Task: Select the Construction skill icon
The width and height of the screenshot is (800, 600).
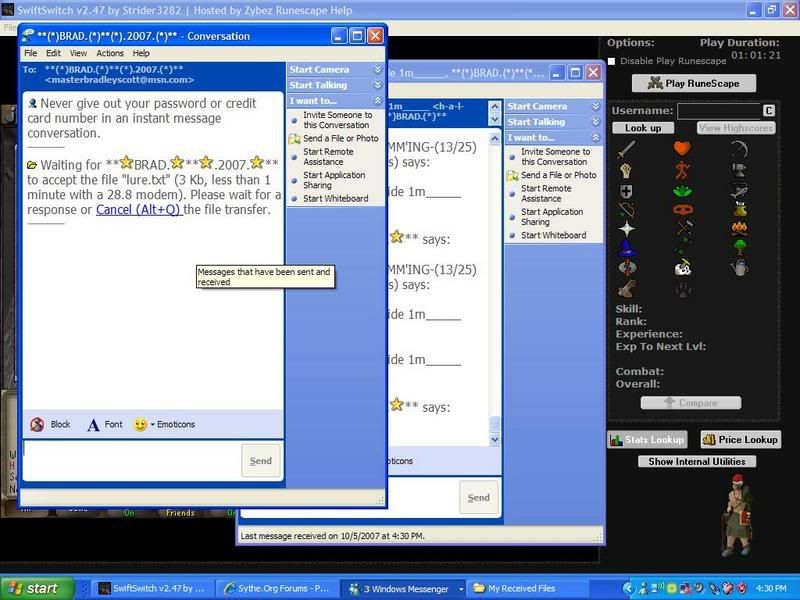Action: [627, 289]
